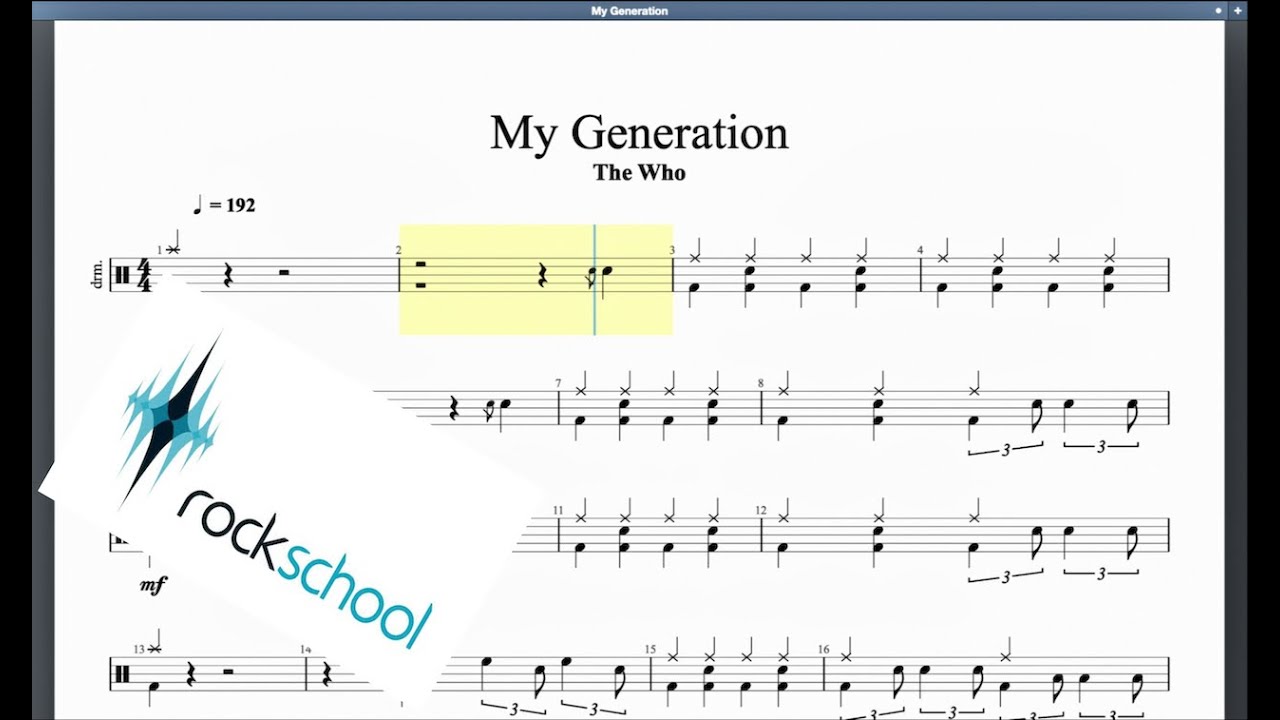This screenshot has height=720, width=1280.
Task: Select the highlighted measure 2
Action: [536, 279]
